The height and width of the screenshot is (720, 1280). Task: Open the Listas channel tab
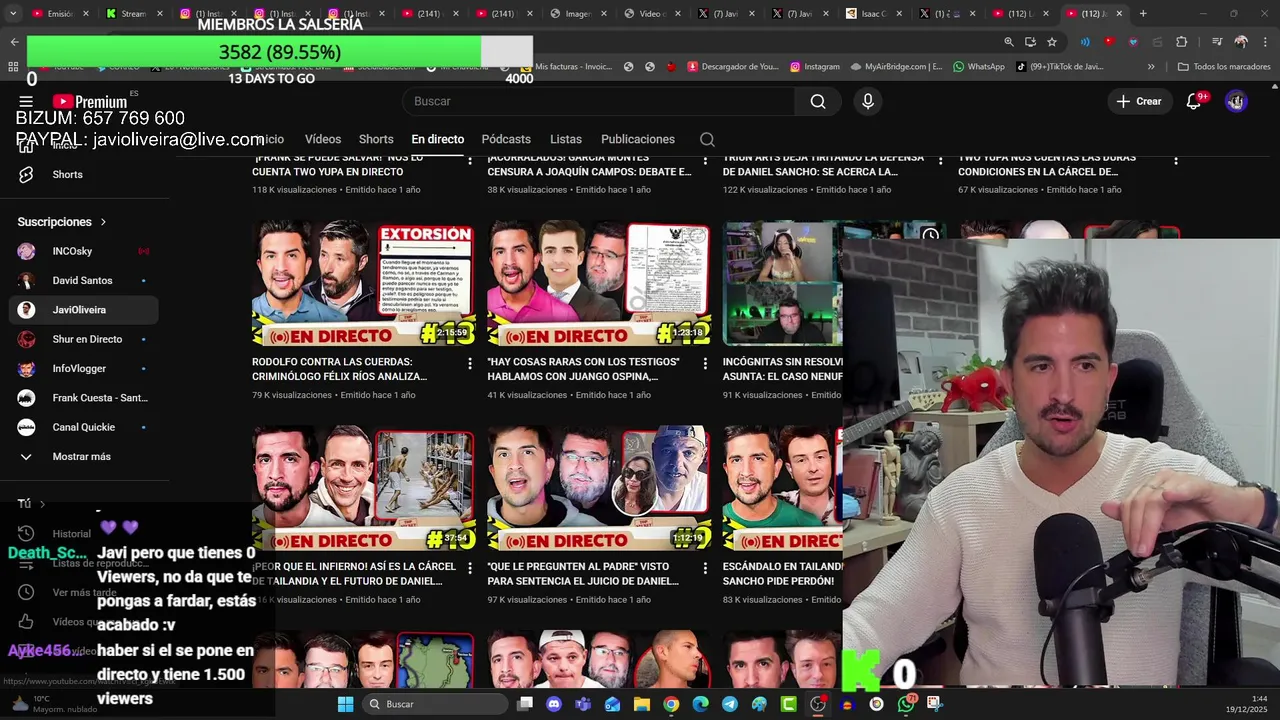[566, 139]
